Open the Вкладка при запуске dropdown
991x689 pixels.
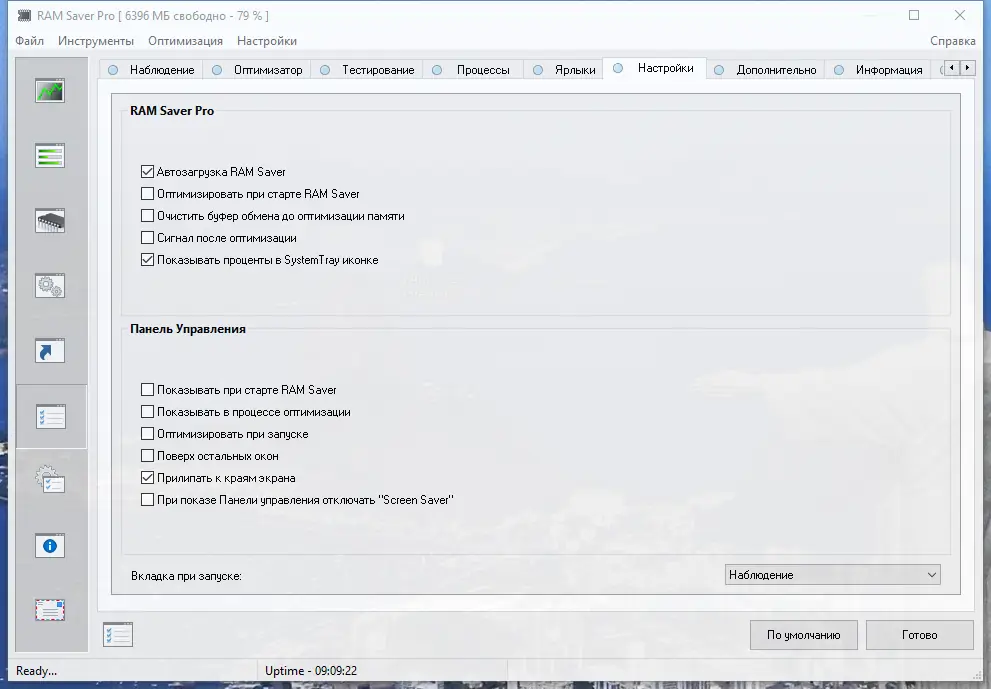832,575
